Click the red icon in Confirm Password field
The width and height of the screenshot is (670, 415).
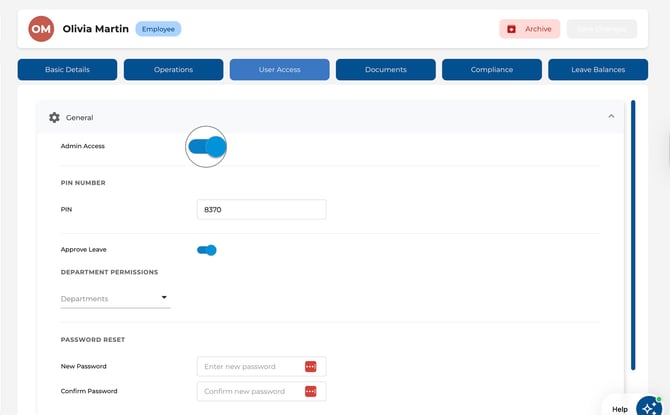[310, 391]
